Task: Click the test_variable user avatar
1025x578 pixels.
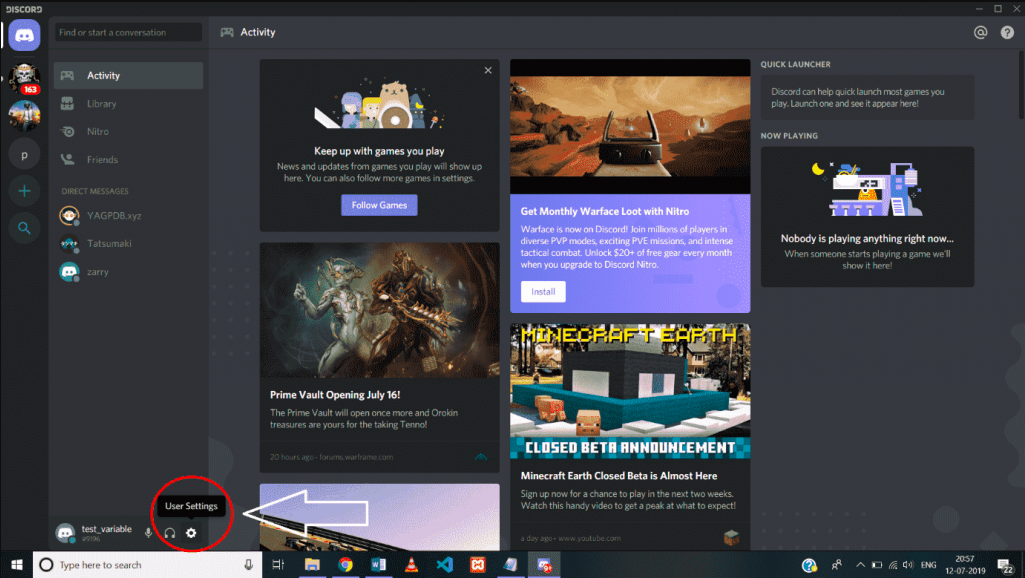Action: coord(65,533)
